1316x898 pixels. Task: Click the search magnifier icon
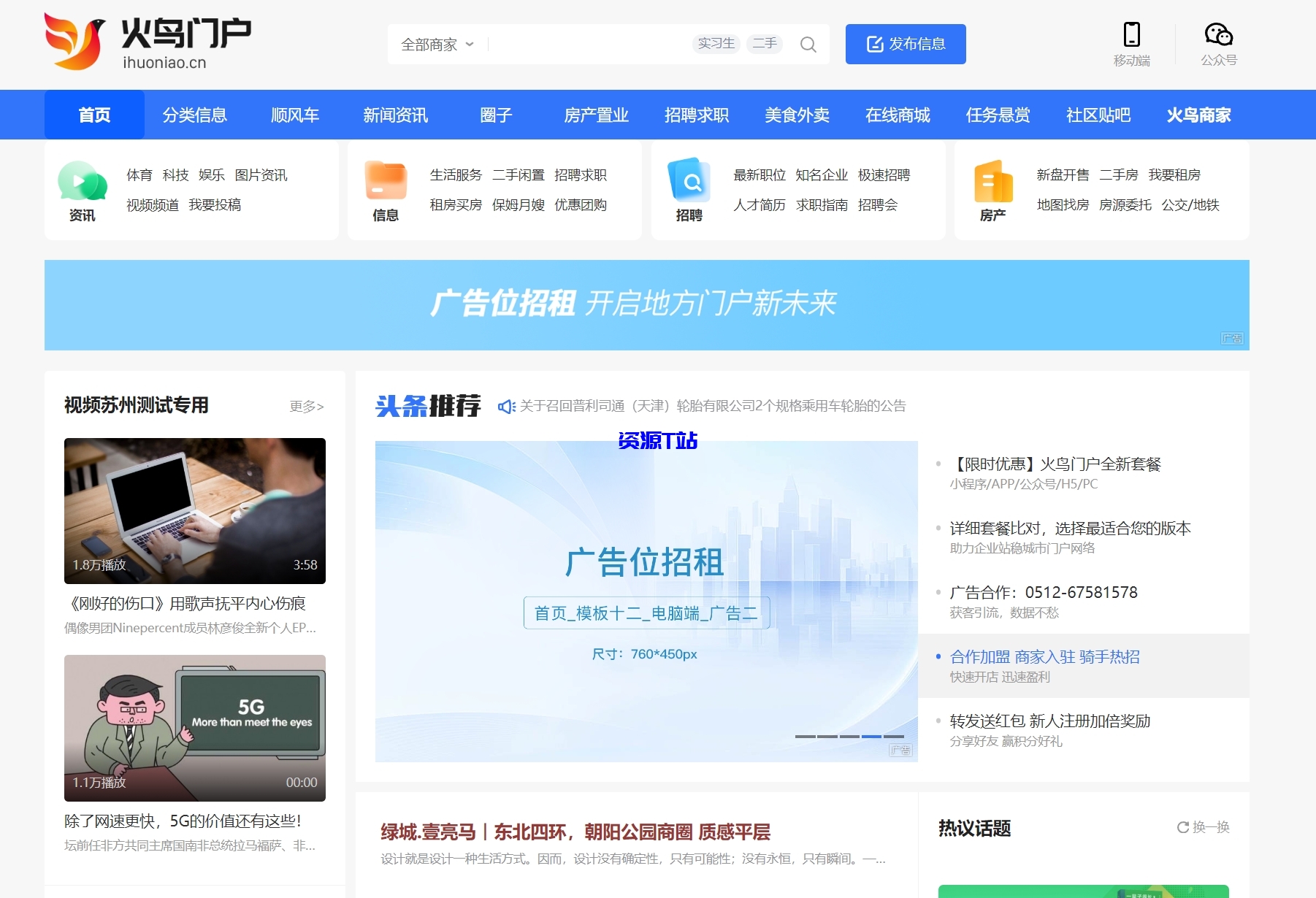click(808, 45)
